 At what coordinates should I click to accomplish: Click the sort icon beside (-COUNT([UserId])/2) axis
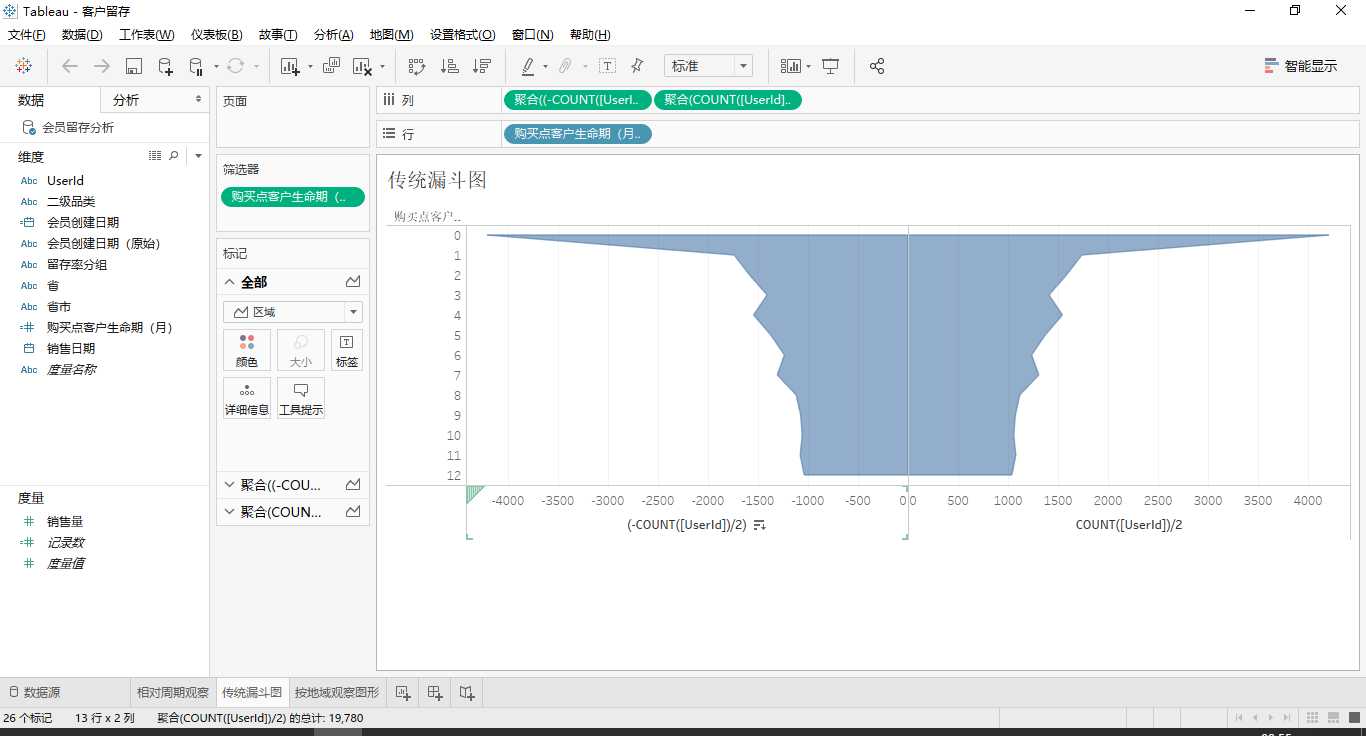[760, 525]
